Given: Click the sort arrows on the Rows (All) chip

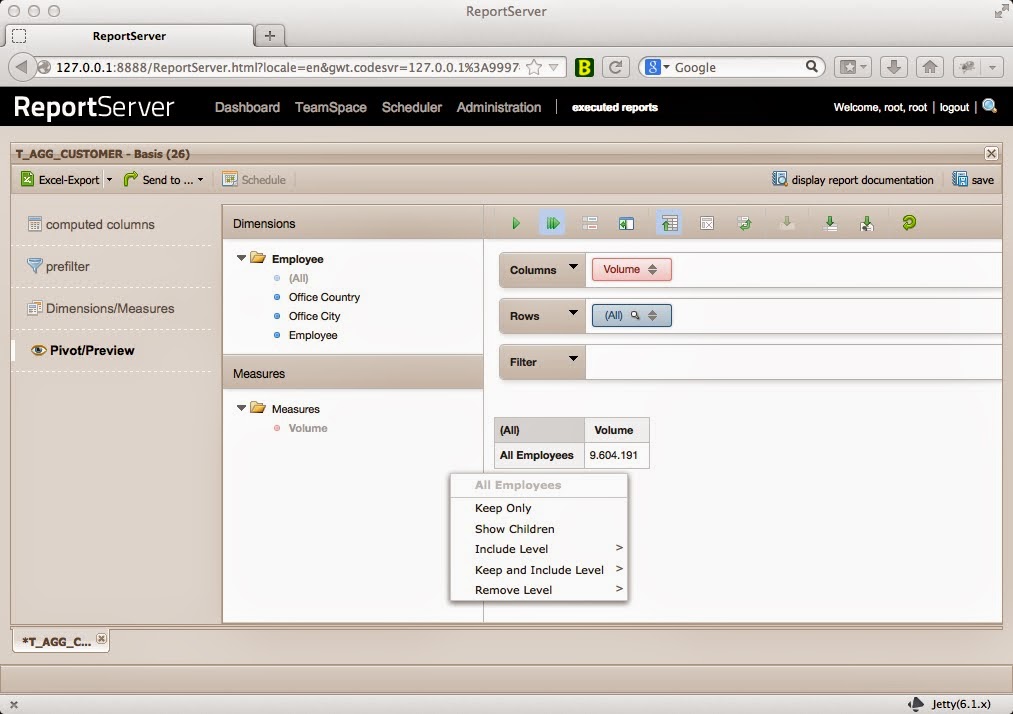Looking at the screenshot, I should (x=653, y=315).
